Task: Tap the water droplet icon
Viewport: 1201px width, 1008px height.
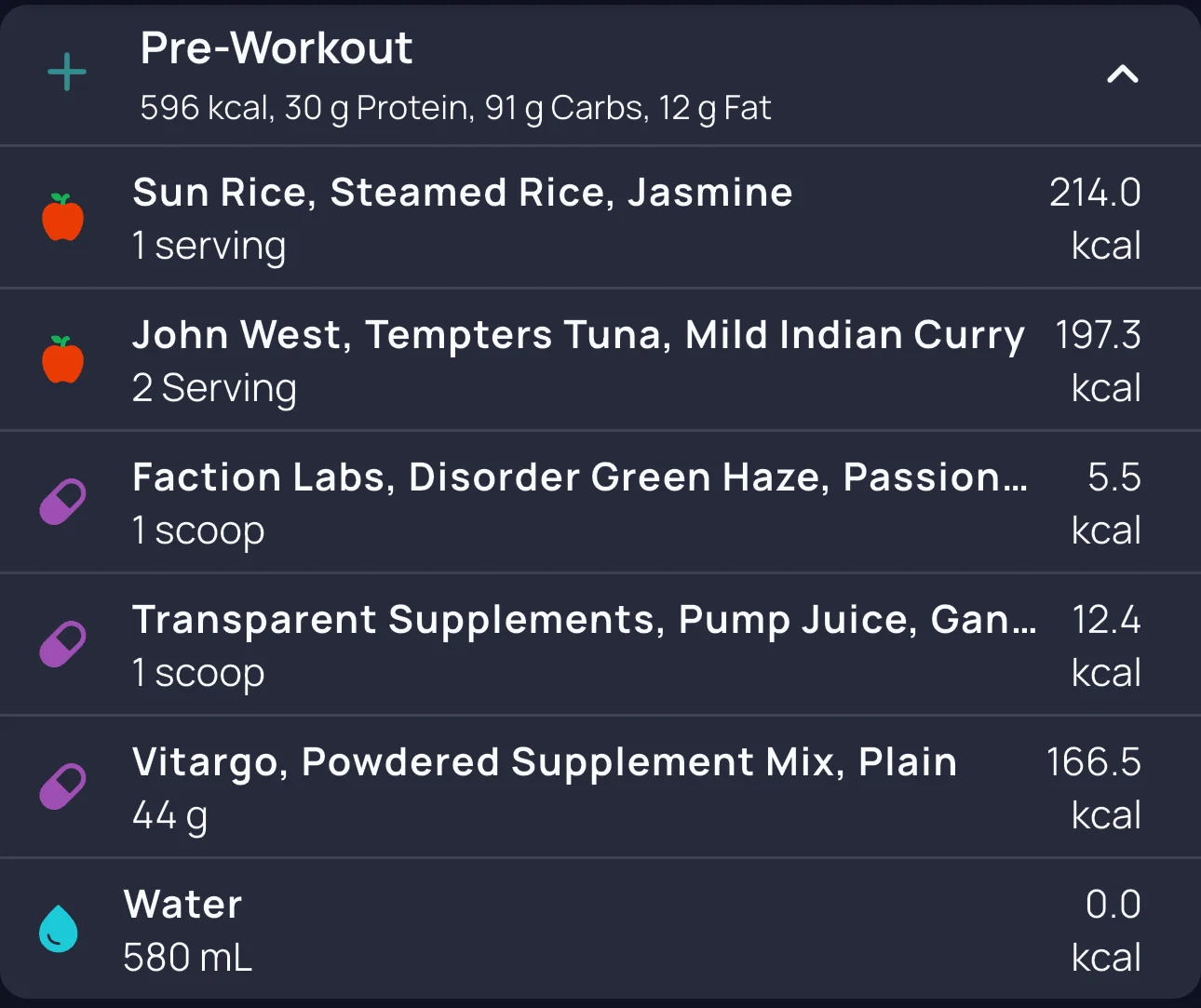Action: tap(58, 929)
